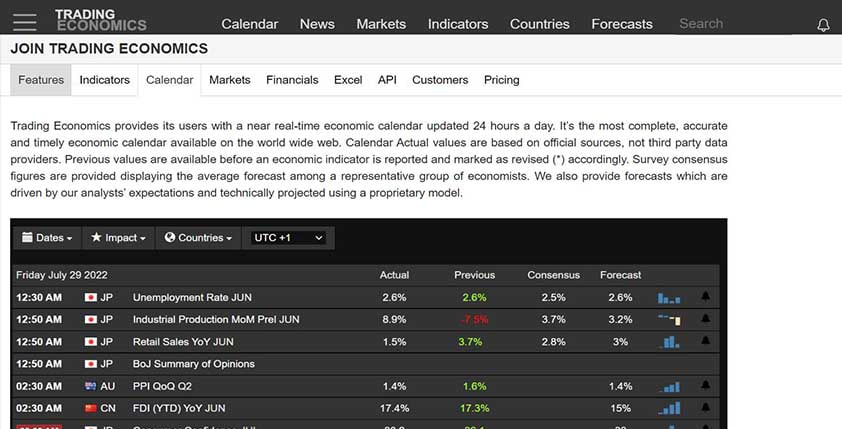Click China flag in FDI row

tap(91, 408)
